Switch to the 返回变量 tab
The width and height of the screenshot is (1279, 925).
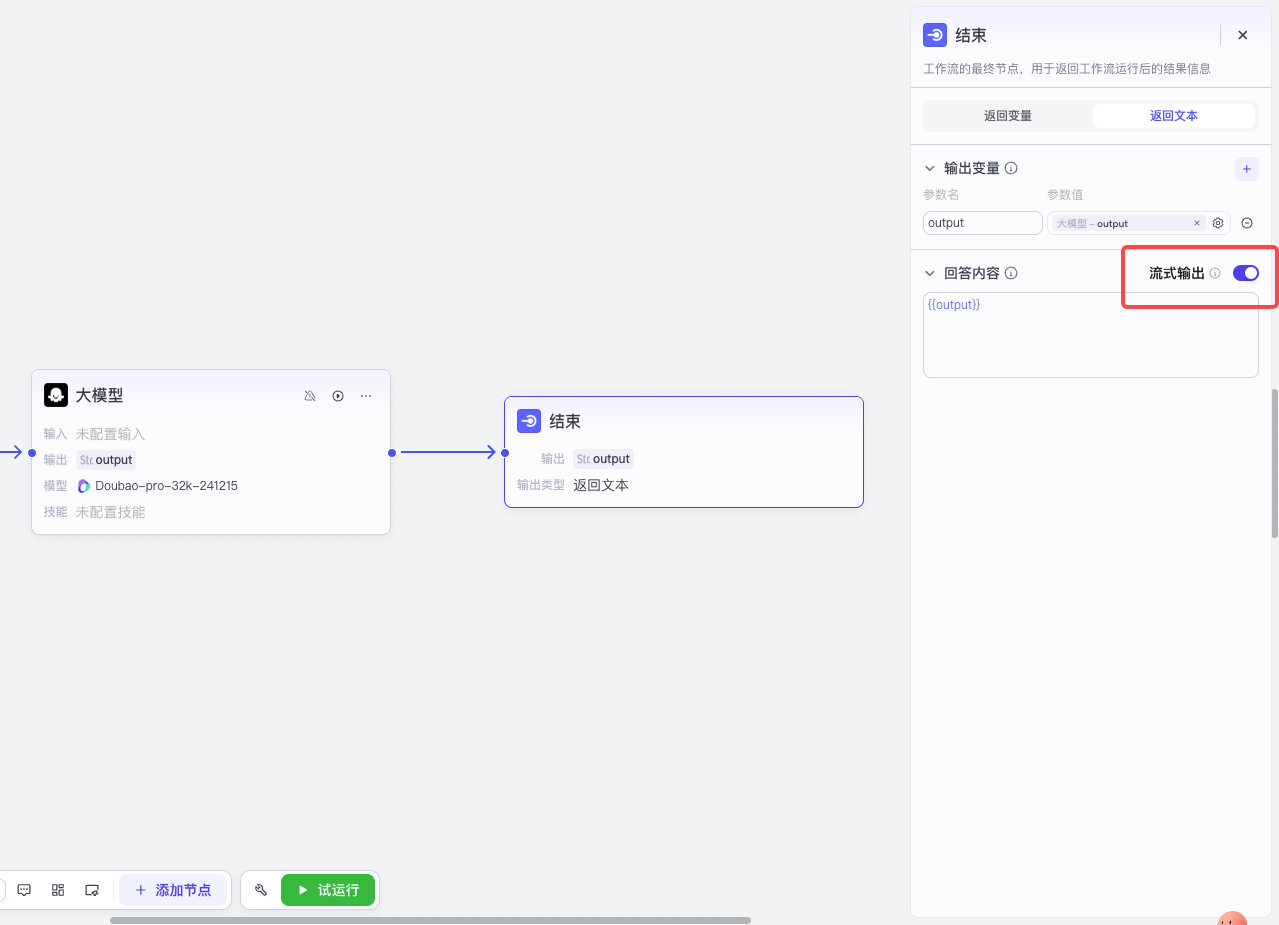[1007, 116]
